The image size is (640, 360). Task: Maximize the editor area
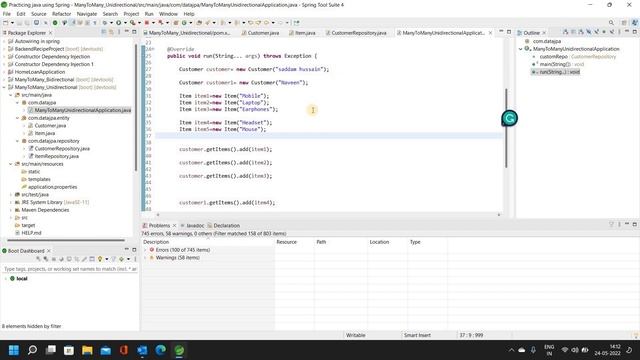[509, 32]
